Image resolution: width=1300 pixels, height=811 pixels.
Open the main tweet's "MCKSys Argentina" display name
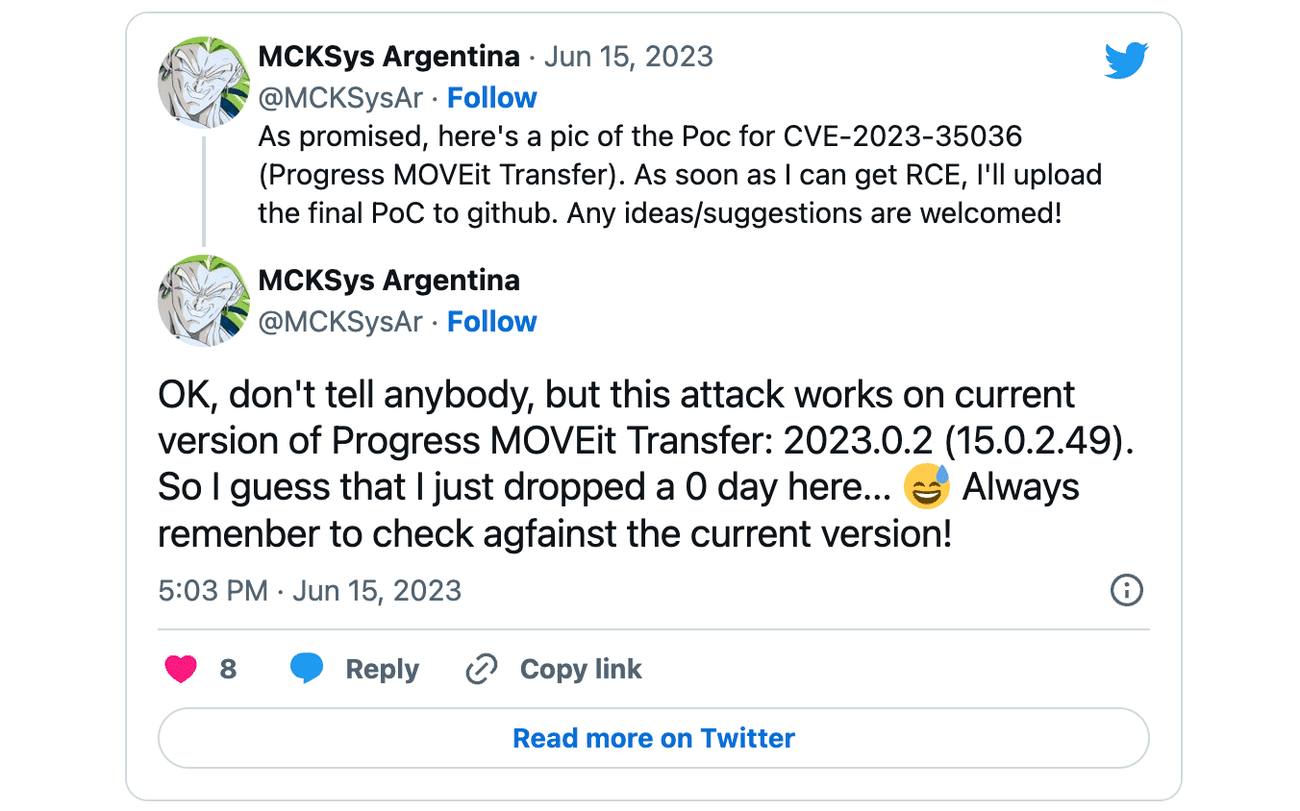tap(389, 280)
